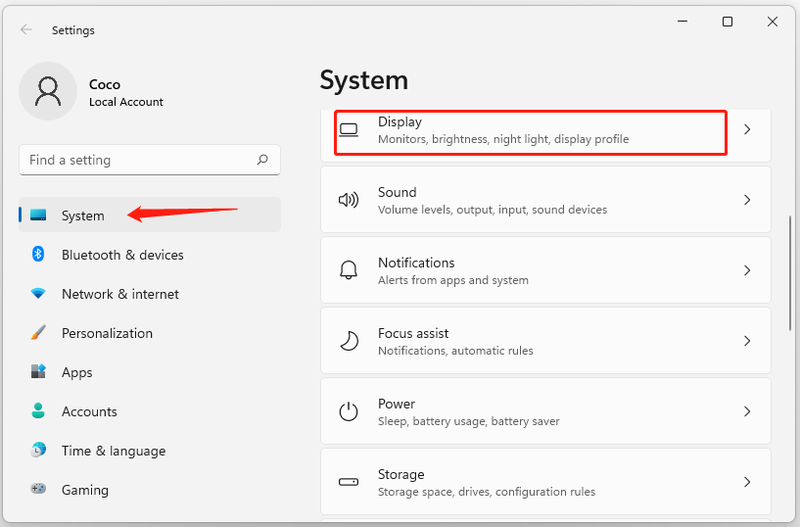Image resolution: width=800 pixels, height=527 pixels.
Task: Open Focus assist settings
Action: (x=545, y=340)
